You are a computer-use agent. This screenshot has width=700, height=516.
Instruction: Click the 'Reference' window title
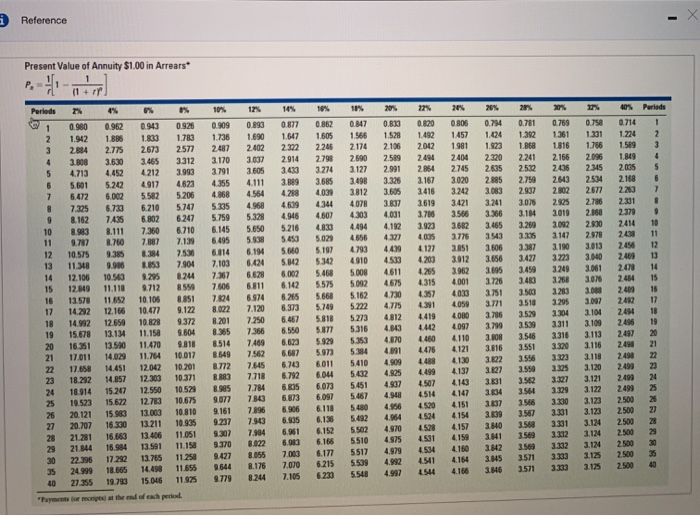(44, 21)
